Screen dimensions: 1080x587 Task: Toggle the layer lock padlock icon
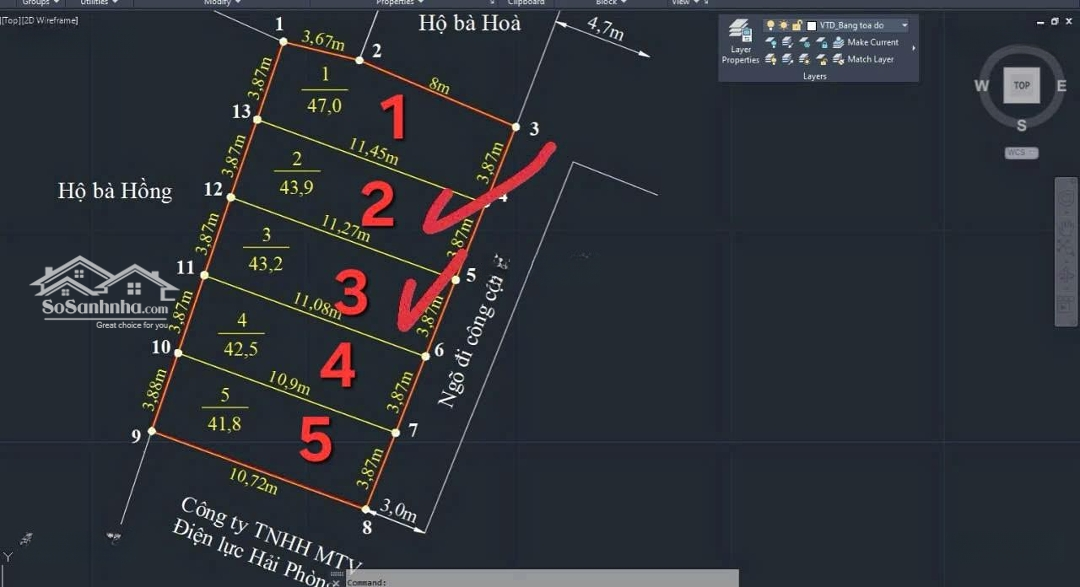coord(797,25)
